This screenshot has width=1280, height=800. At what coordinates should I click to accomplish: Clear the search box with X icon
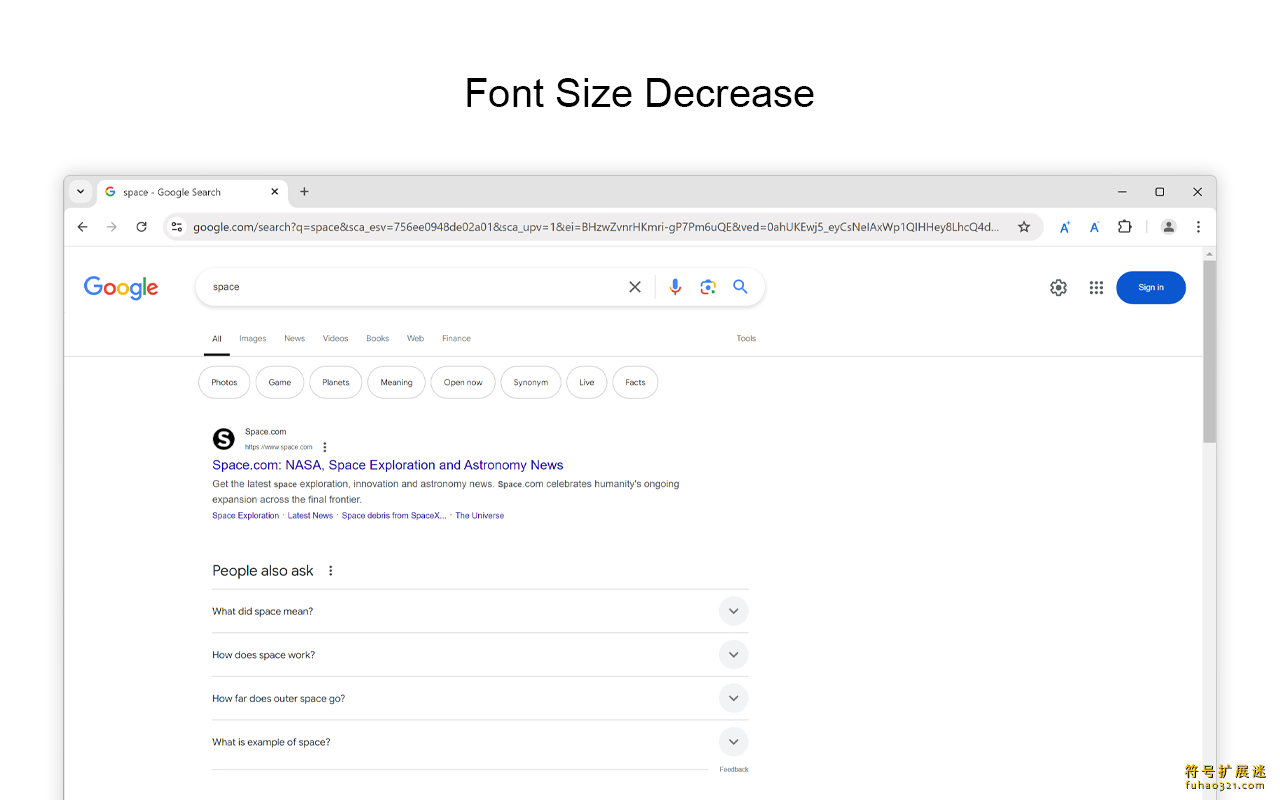tap(635, 287)
